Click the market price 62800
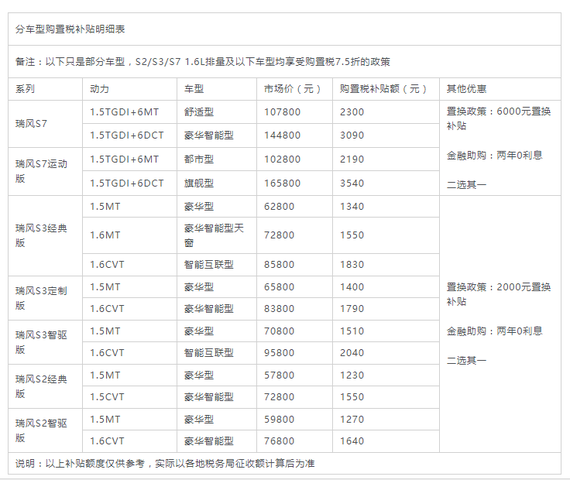 279,207
